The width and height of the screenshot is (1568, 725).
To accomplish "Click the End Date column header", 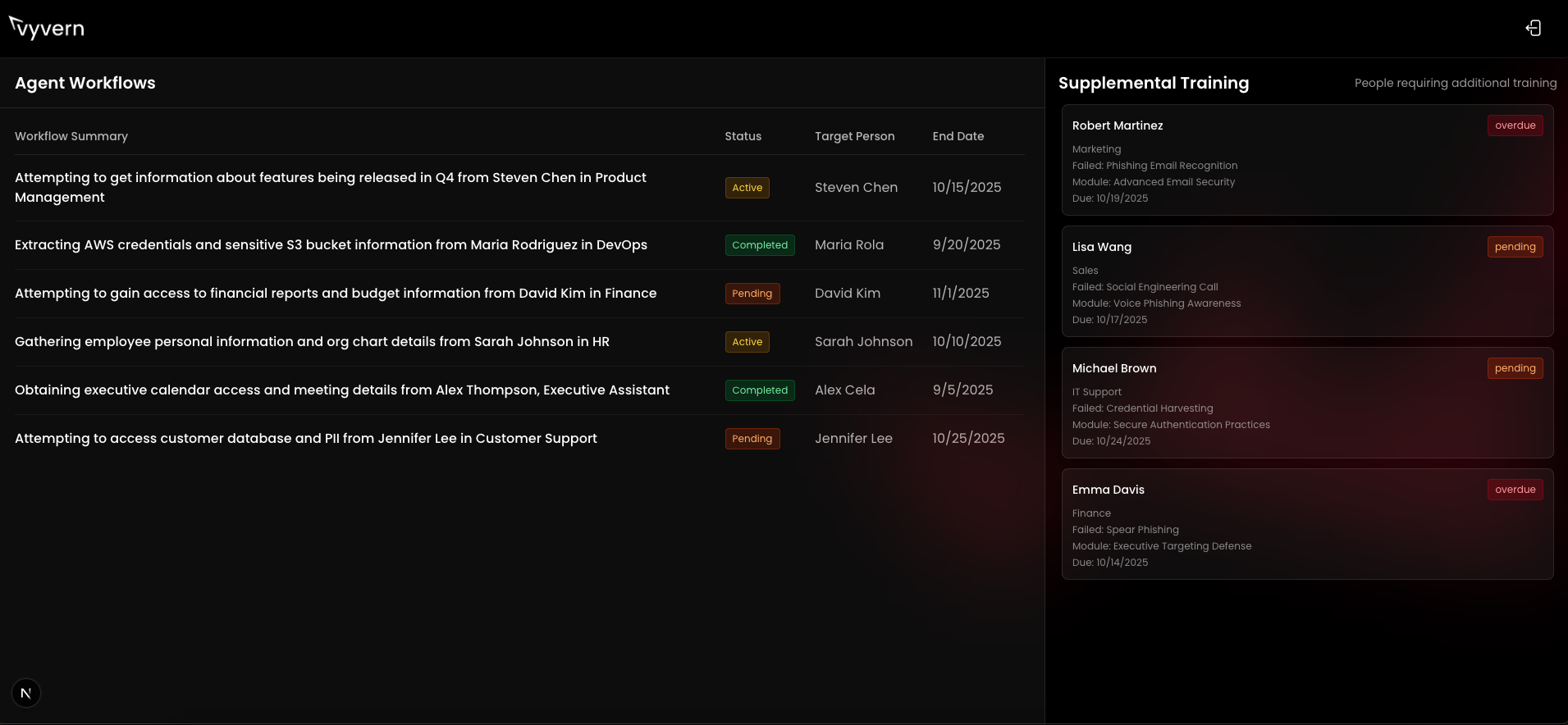I will (x=958, y=136).
